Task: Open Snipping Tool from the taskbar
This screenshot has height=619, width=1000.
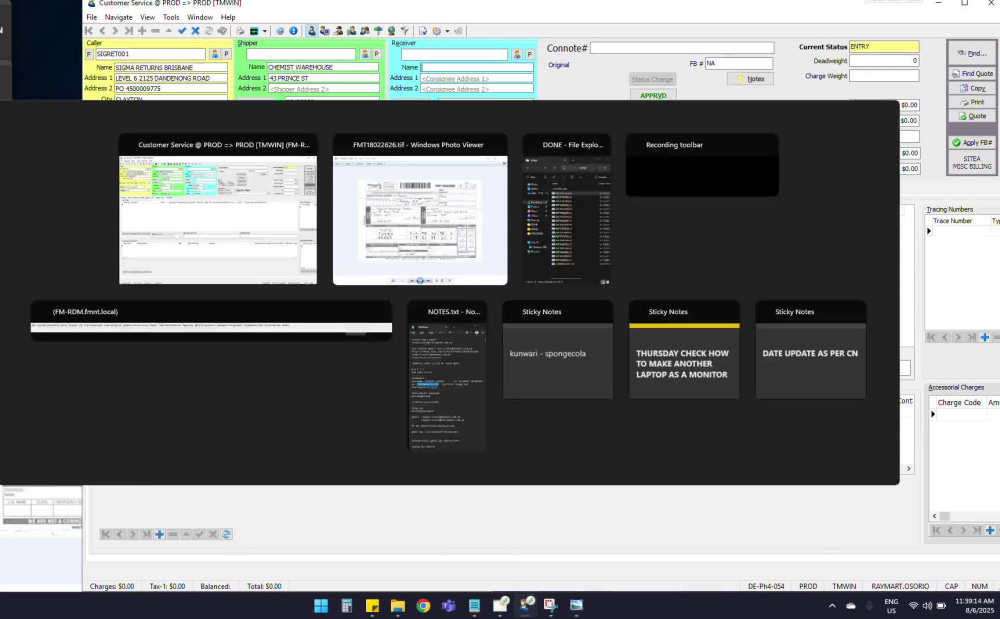Action: 551,606
